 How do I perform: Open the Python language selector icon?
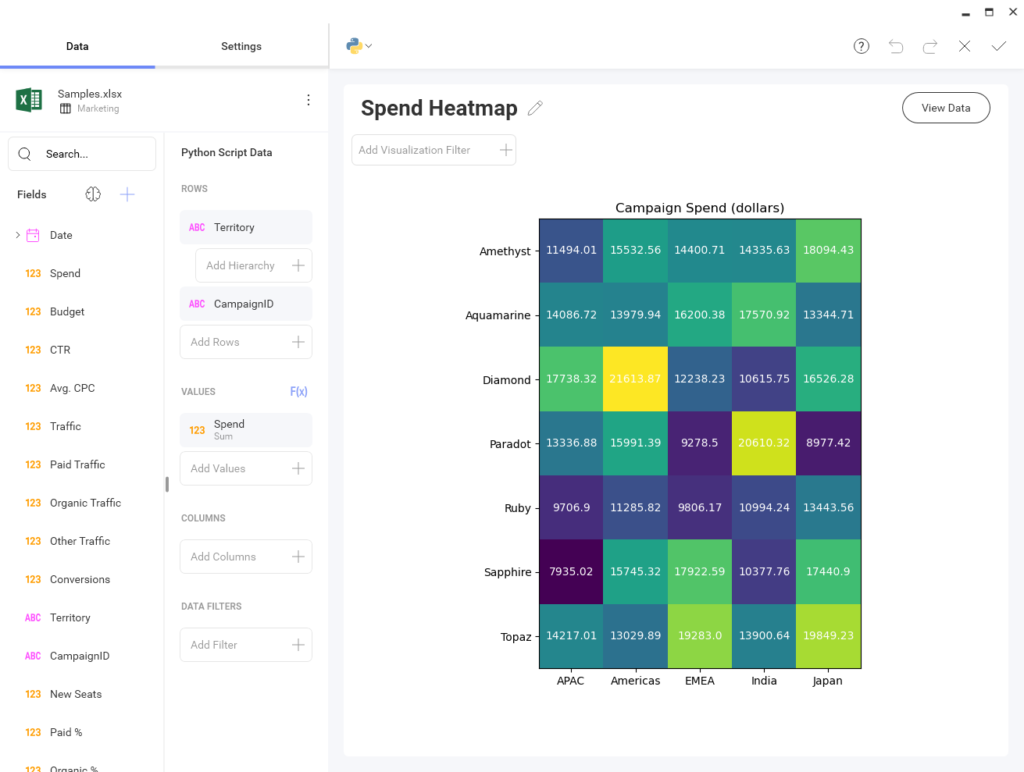point(353,45)
